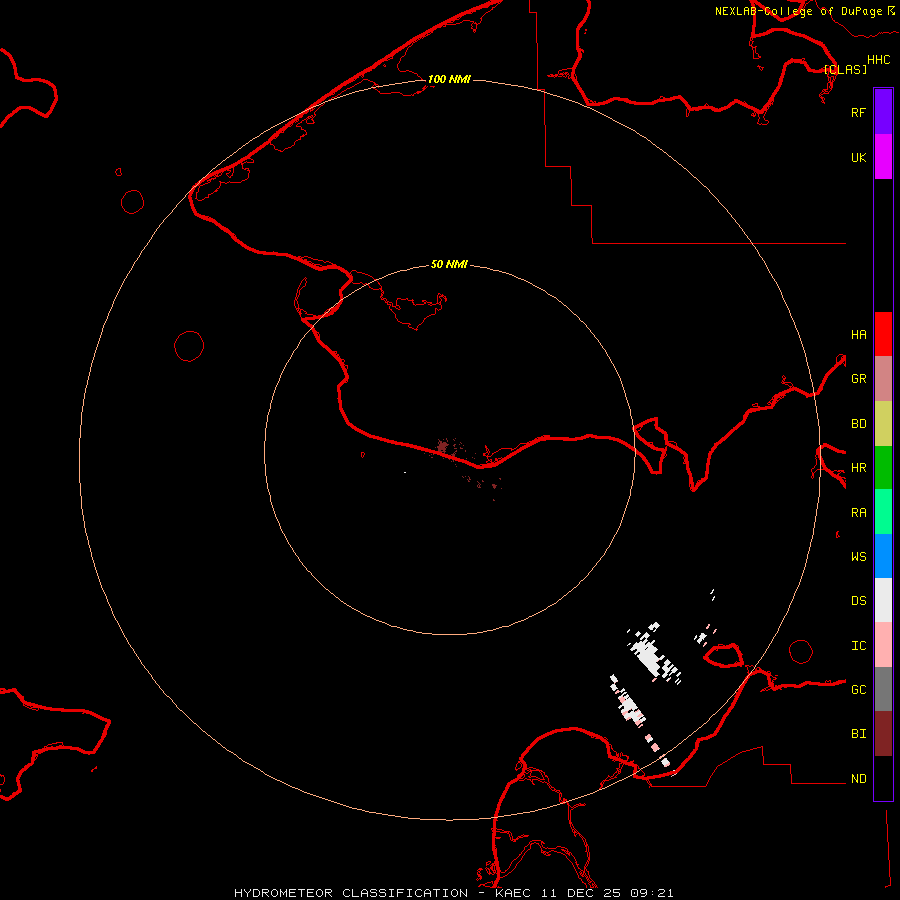Click the UK magenta legend swatch

883,157
